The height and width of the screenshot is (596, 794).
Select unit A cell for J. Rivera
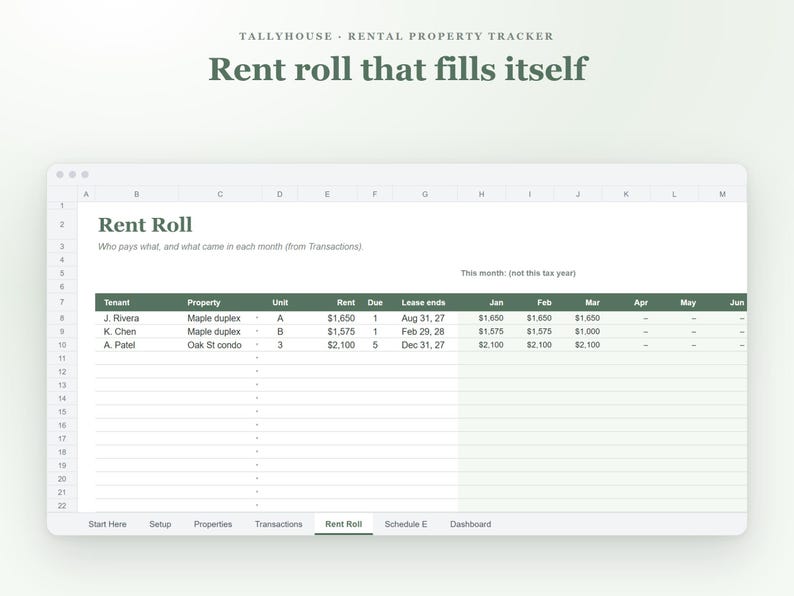point(280,318)
